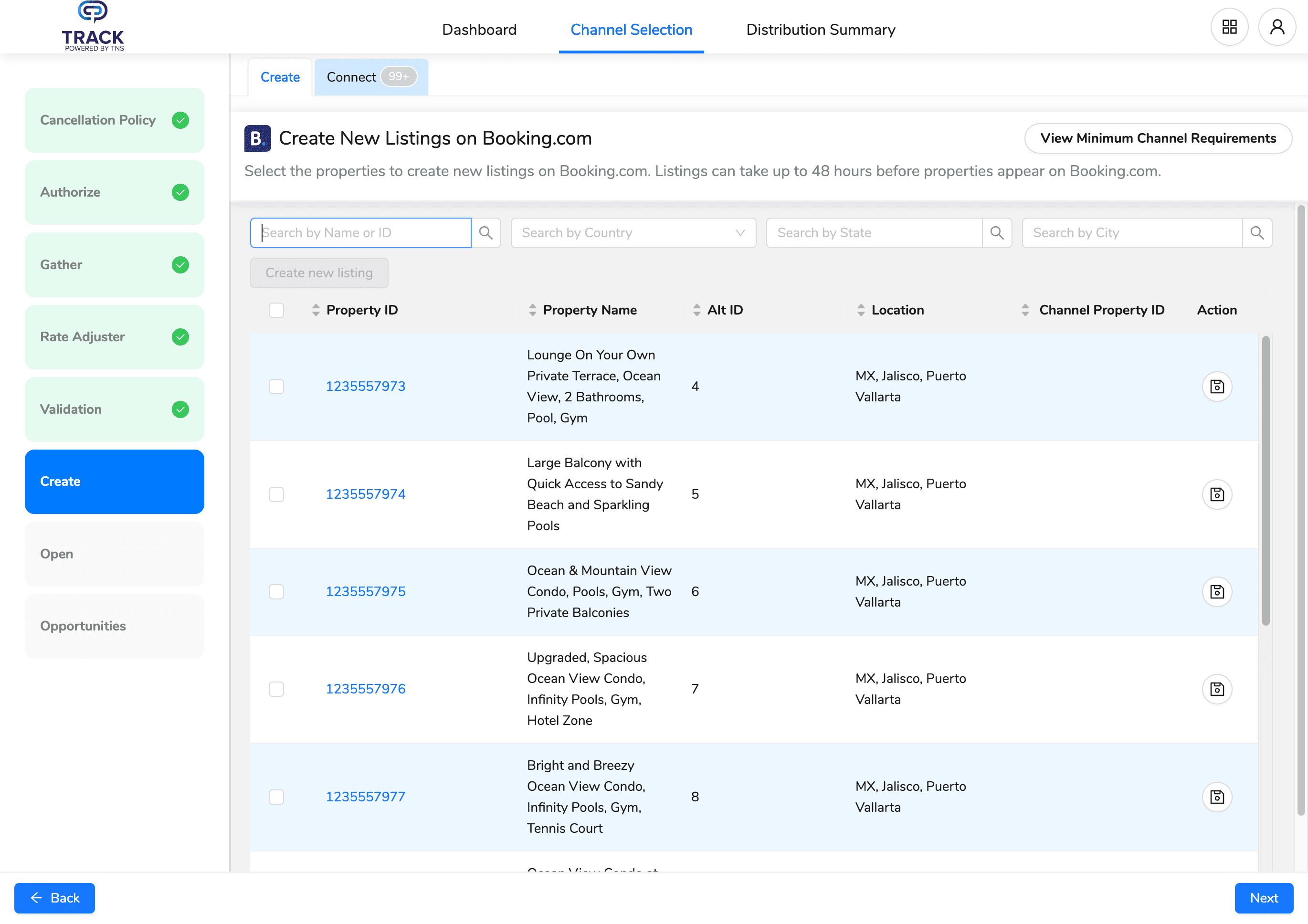The height and width of the screenshot is (924, 1308).
Task: Click save icon for property 1235557974
Action: click(1217, 494)
